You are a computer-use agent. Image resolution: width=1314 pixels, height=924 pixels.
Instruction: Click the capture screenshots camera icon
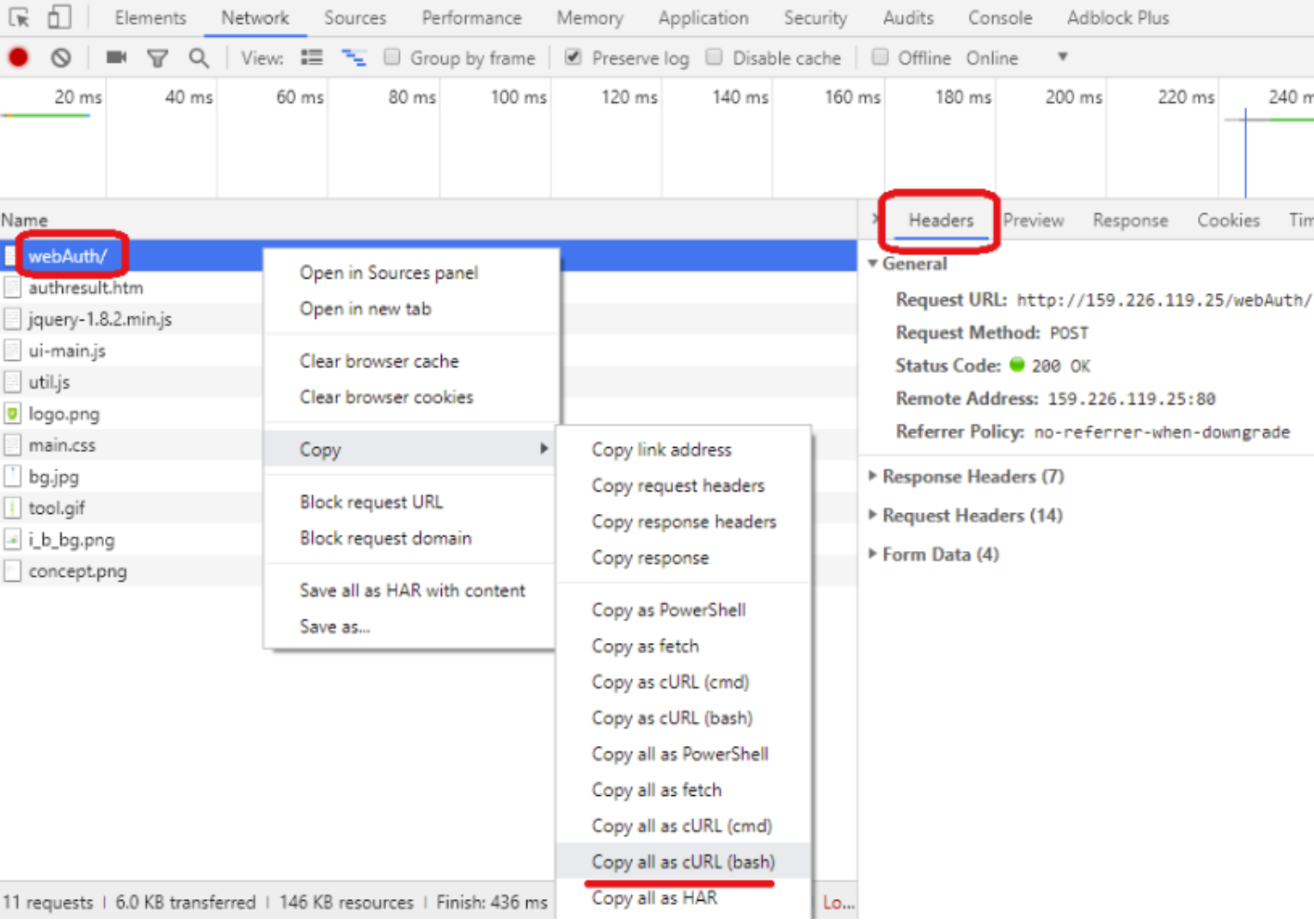[116, 58]
